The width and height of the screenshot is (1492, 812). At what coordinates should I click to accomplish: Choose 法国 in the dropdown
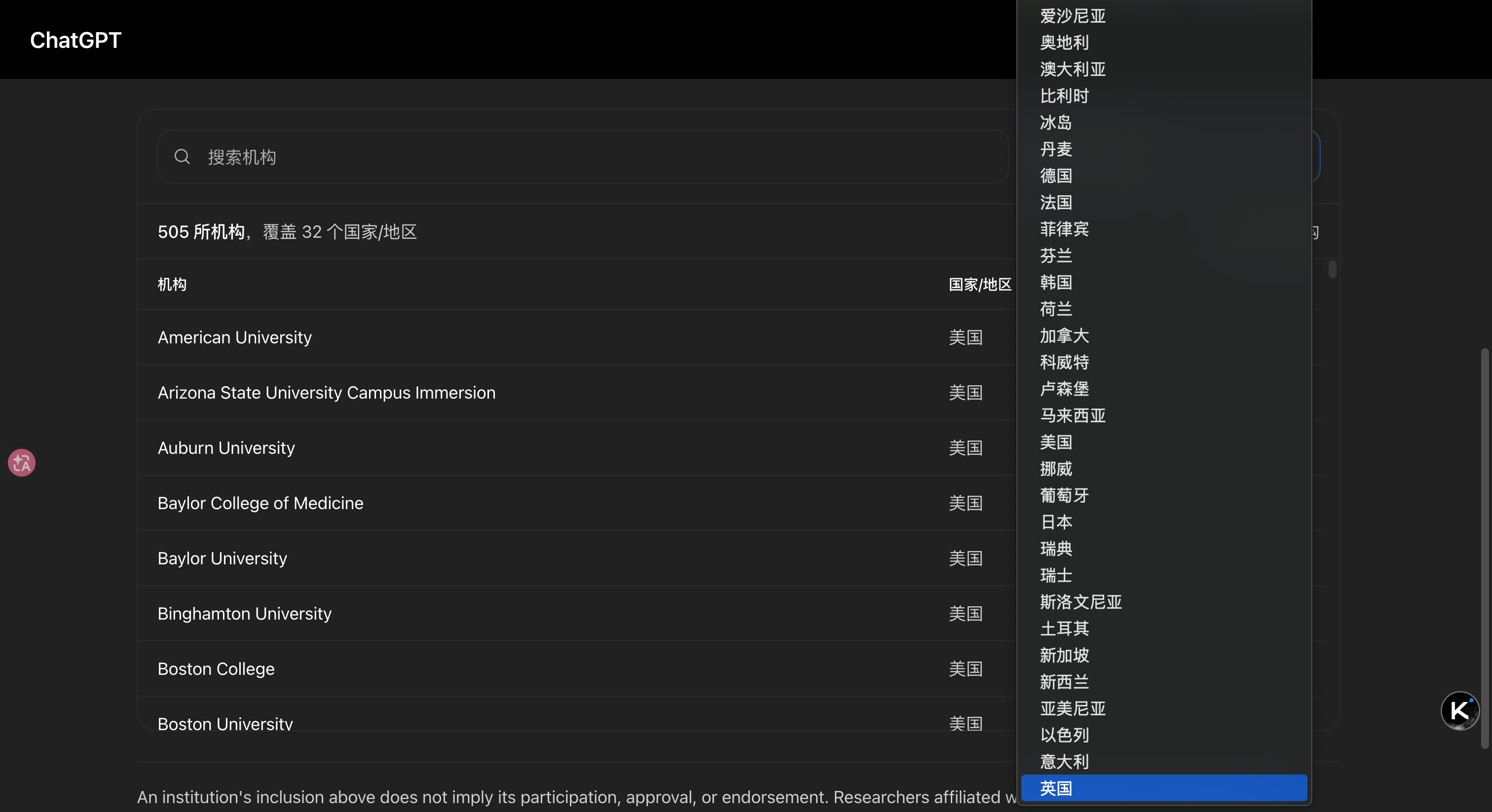pyautogui.click(x=1164, y=202)
